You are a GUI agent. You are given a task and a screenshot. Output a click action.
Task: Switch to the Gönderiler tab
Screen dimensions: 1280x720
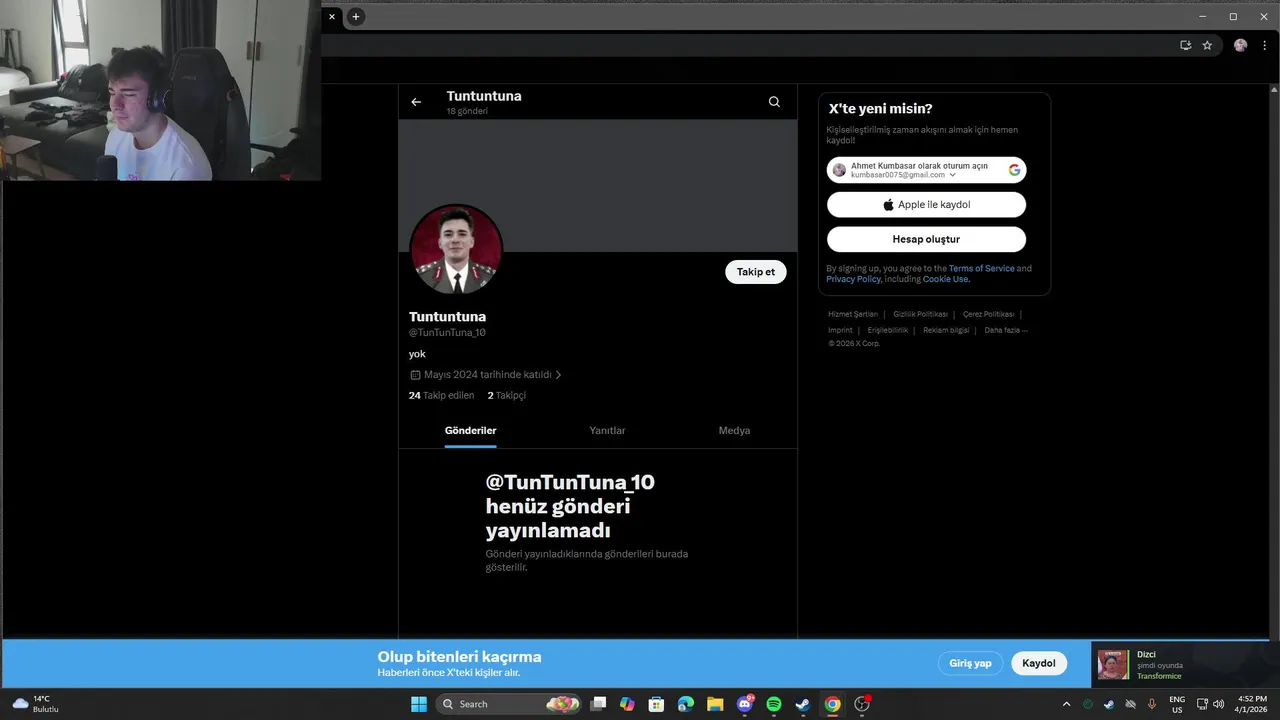(x=470, y=431)
